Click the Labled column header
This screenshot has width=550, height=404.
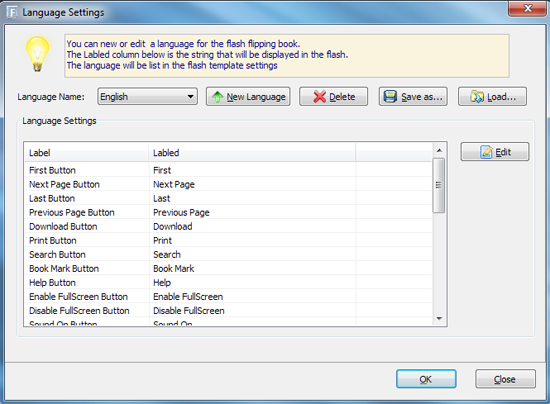252,153
